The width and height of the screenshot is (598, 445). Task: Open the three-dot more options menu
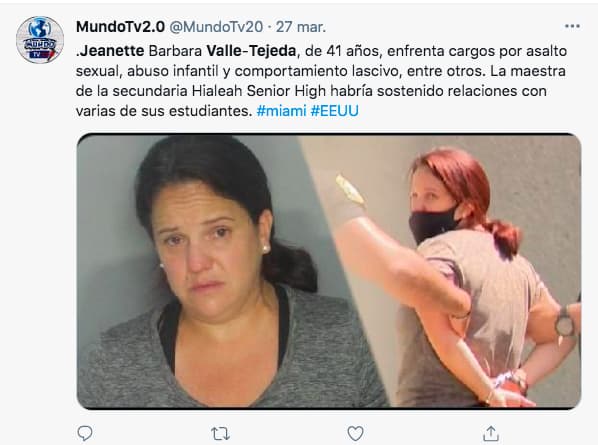572,26
